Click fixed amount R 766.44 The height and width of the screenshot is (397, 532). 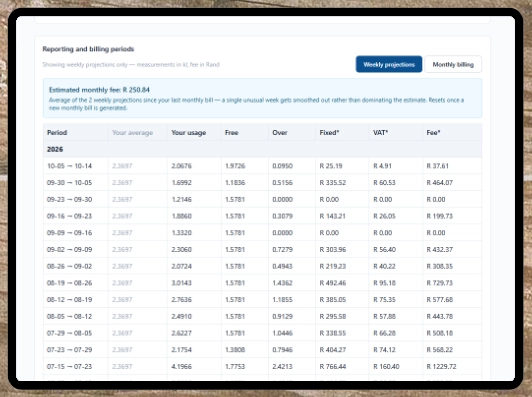coord(332,366)
